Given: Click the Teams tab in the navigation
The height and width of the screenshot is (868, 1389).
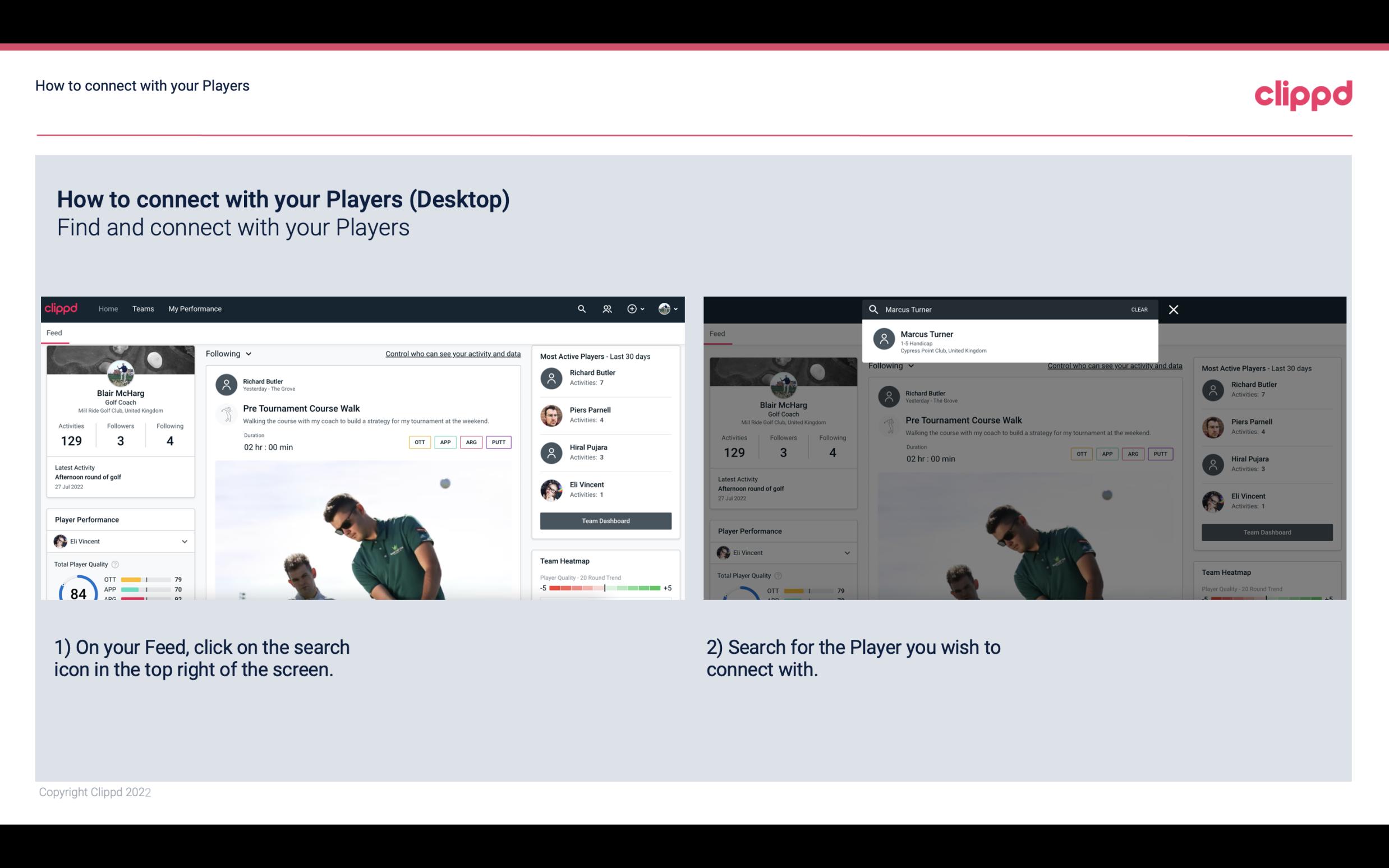Looking at the screenshot, I should [x=143, y=308].
